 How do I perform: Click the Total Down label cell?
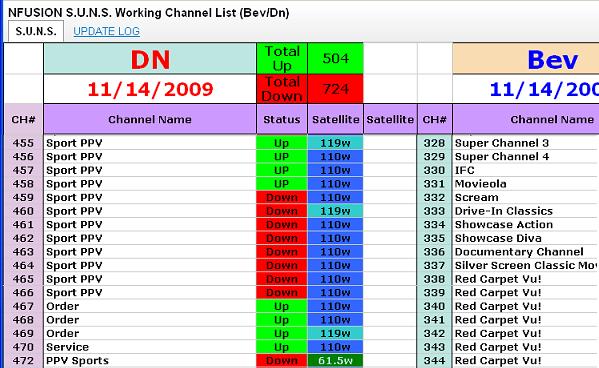point(282,89)
